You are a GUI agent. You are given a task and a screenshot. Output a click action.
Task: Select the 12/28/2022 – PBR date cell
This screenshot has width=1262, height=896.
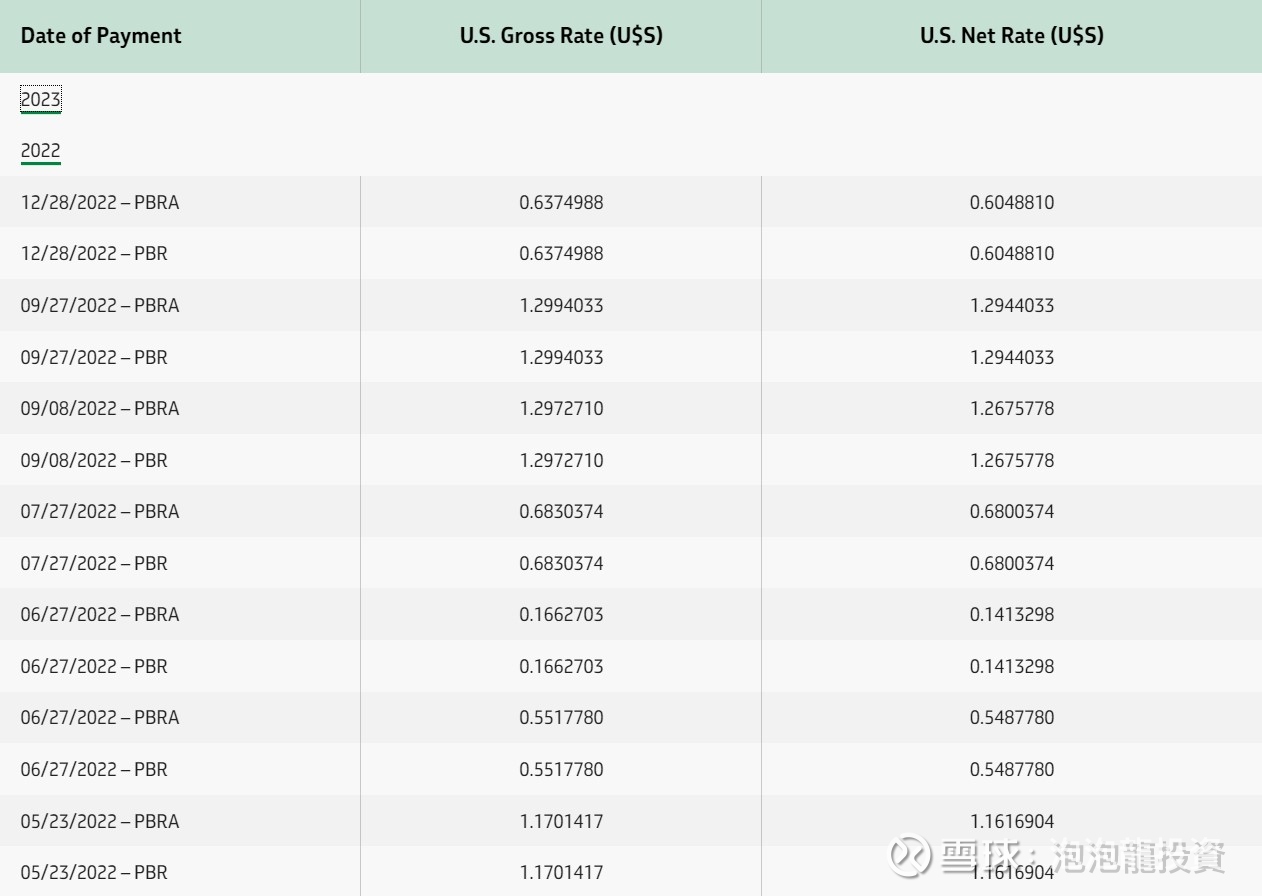coord(94,254)
